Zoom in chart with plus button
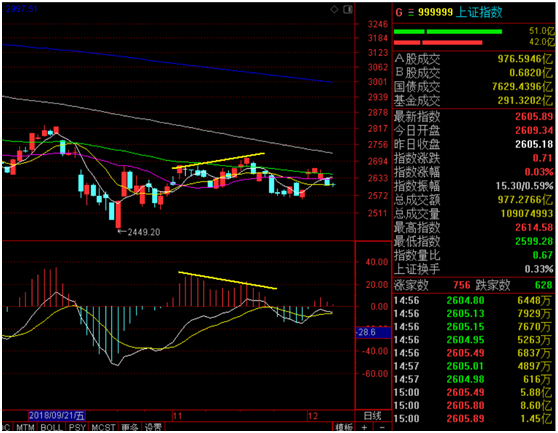The image size is (558, 433). click(x=364, y=427)
